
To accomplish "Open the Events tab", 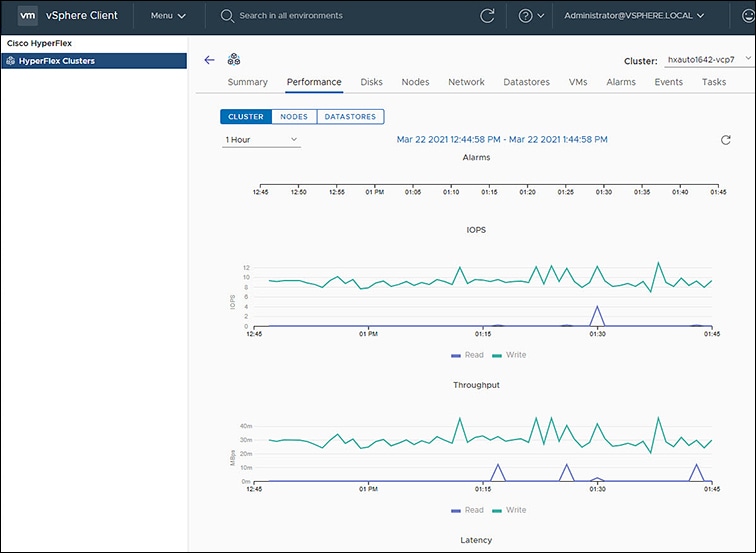I will [668, 82].
